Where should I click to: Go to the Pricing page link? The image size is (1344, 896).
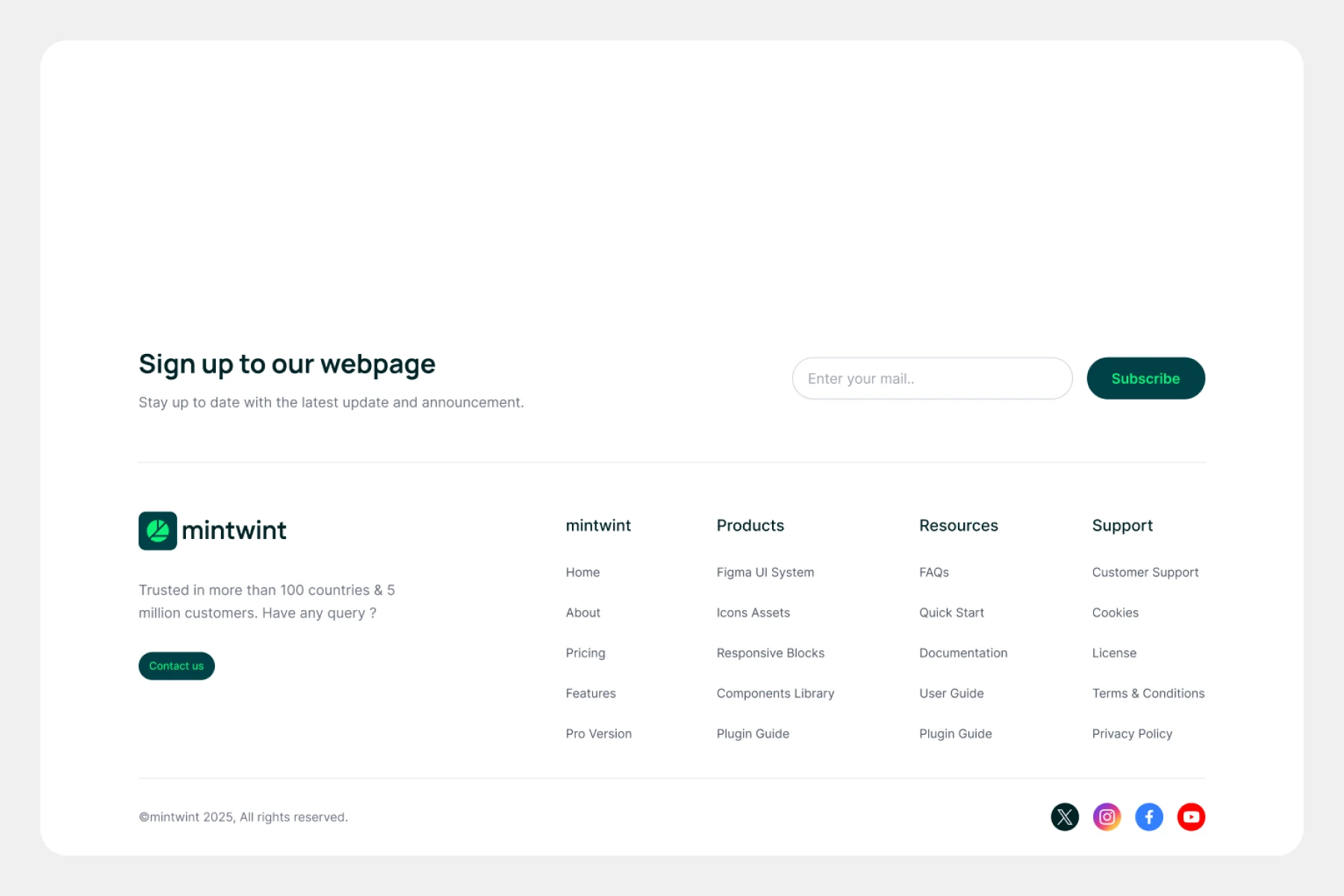(x=585, y=653)
